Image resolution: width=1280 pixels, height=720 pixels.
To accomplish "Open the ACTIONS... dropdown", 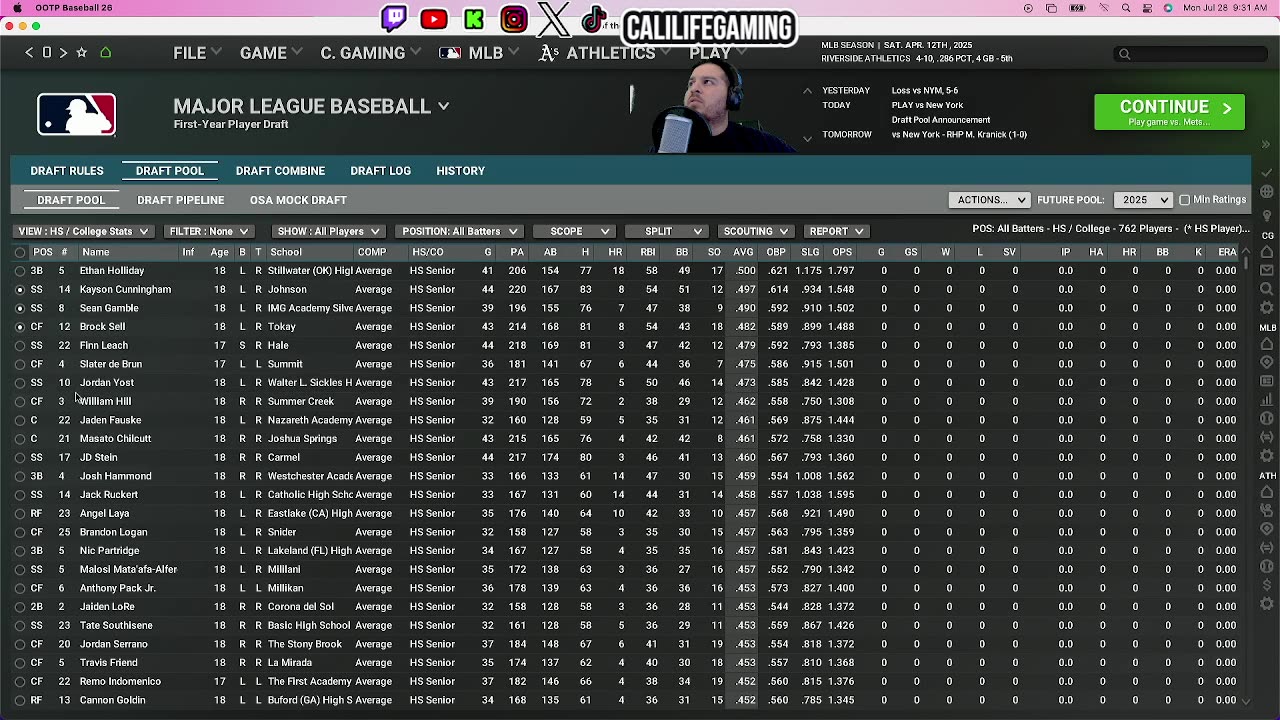I will click(989, 200).
